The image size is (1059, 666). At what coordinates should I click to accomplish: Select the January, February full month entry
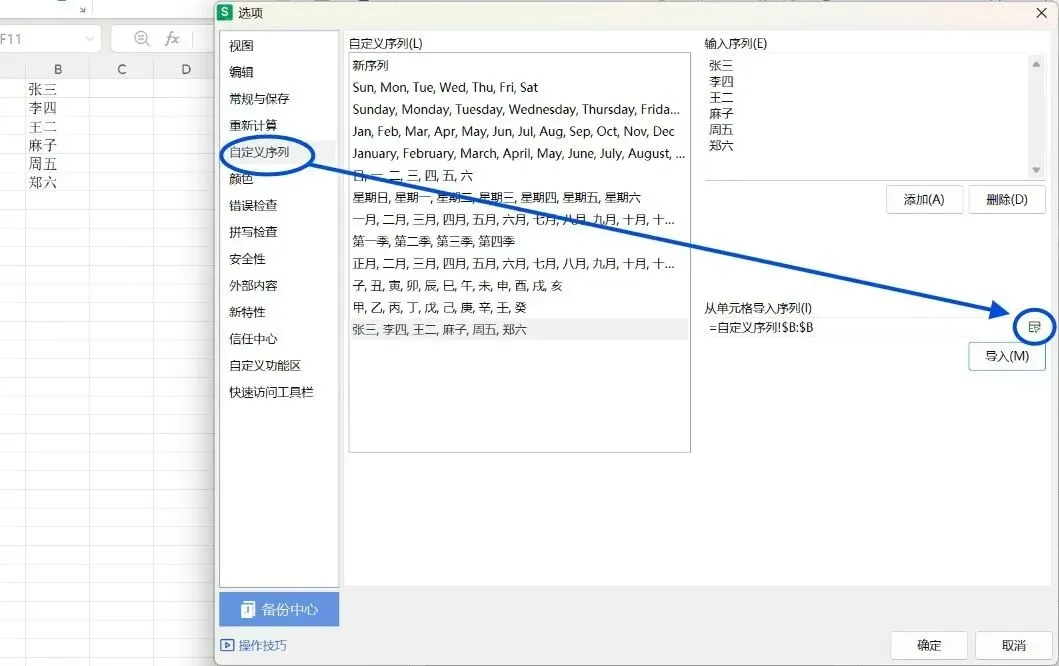click(519, 153)
